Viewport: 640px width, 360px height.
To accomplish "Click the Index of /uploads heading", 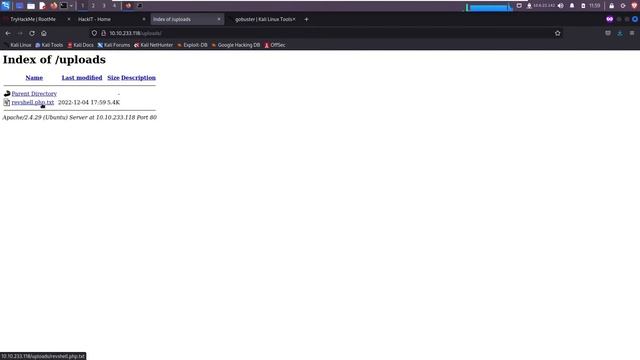I will tap(54, 60).
